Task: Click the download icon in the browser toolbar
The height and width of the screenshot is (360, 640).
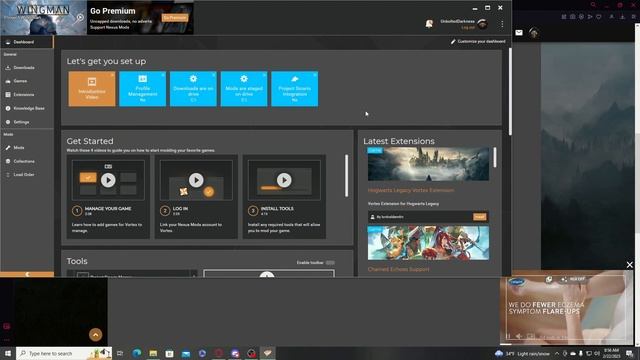Action: pos(622,17)
